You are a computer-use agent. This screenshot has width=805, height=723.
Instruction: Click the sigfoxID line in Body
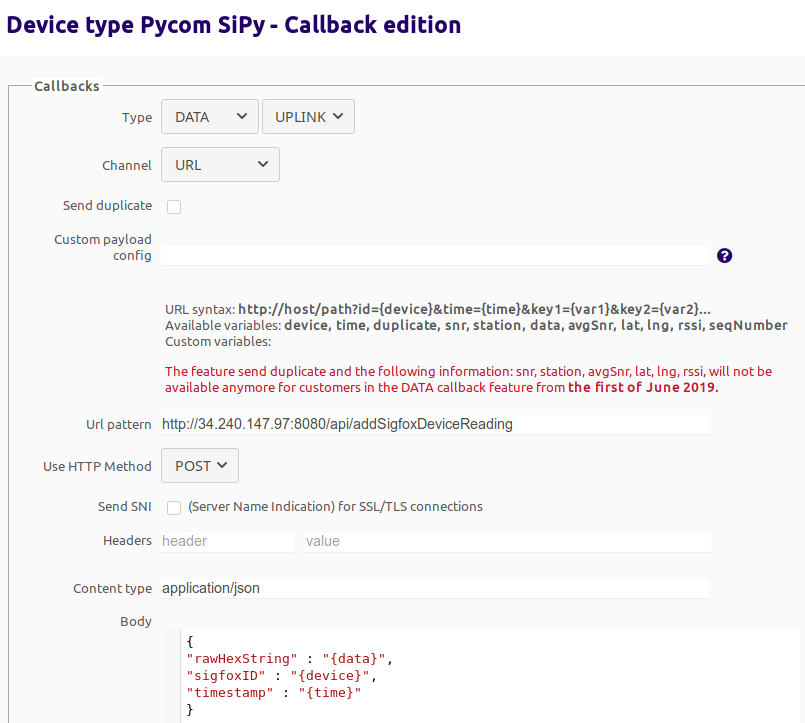pos(279,676)
